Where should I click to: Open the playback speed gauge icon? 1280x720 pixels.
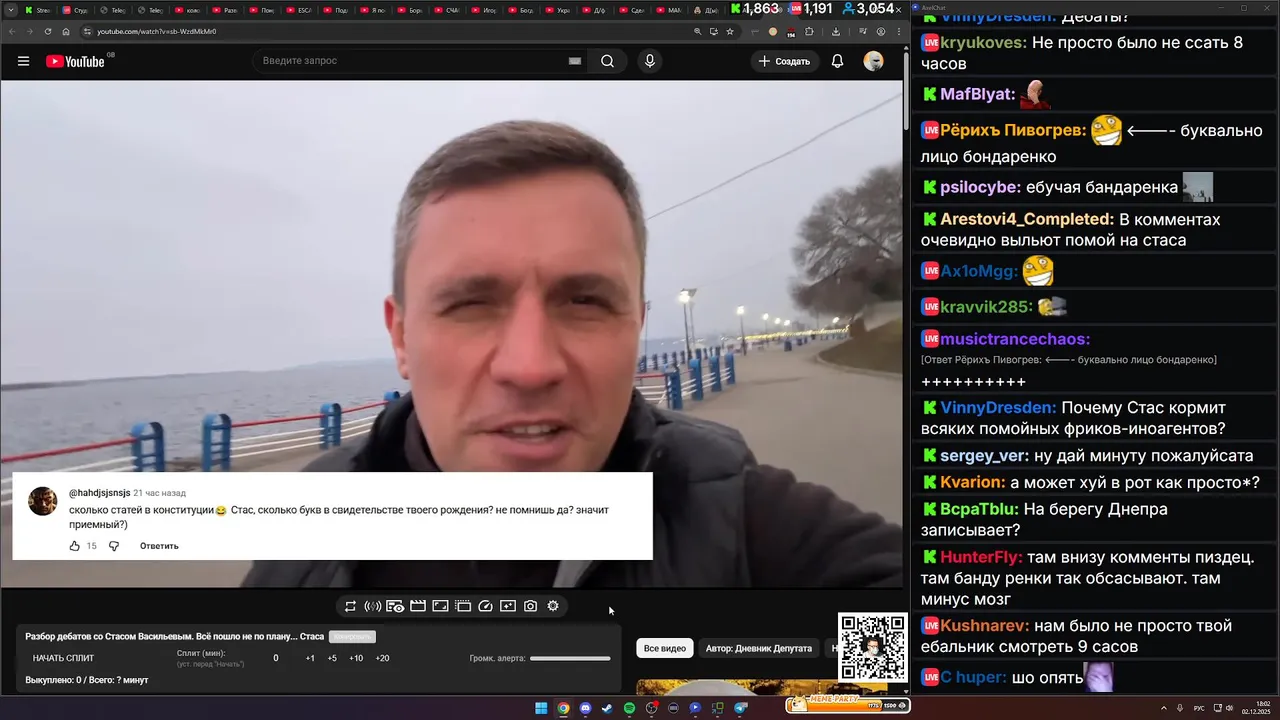[486, 606]
